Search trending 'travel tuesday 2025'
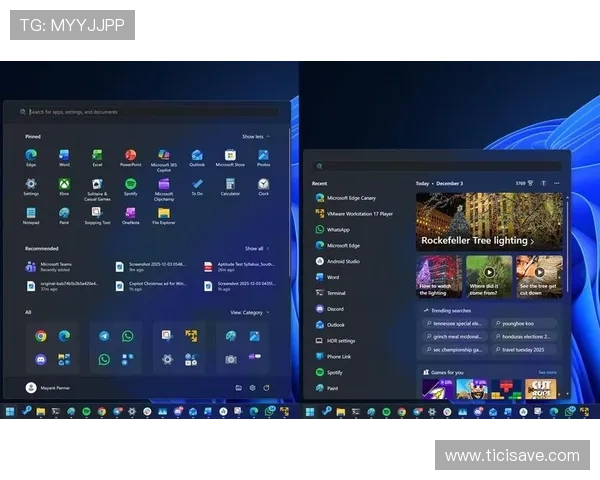 tap(523, 349)
